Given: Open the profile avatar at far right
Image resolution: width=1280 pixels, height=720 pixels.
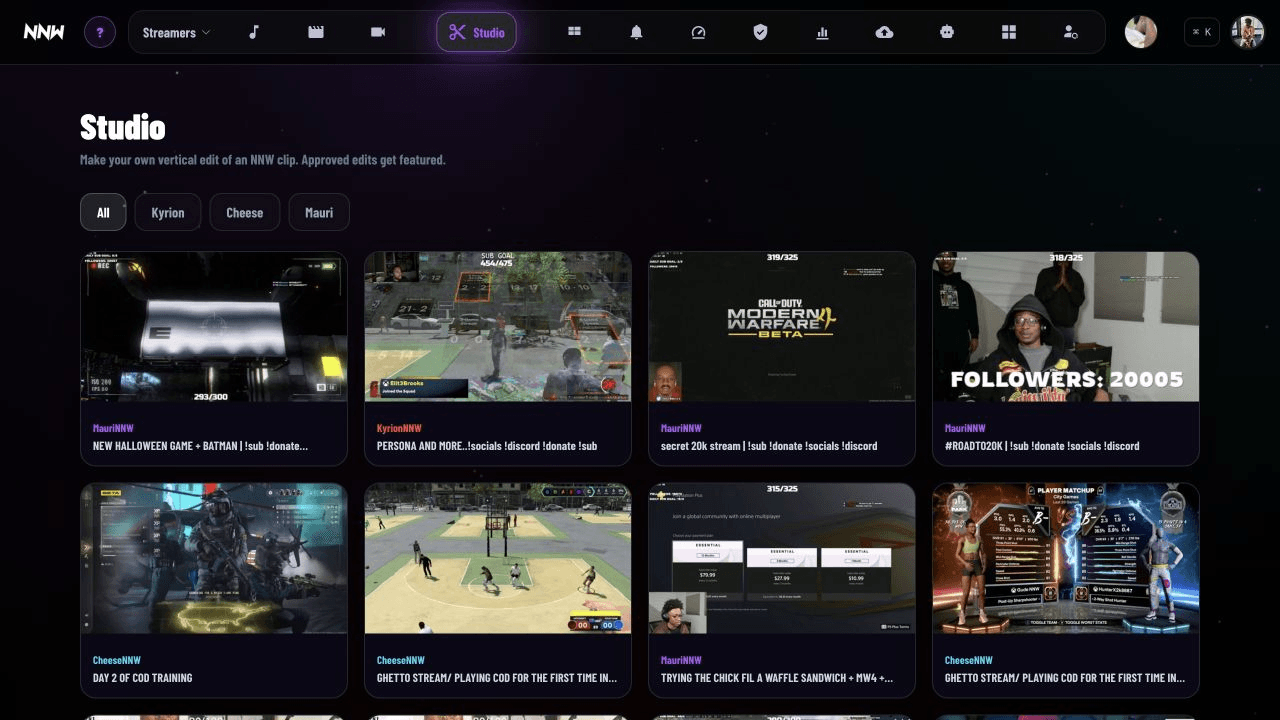Looking at the screenshot, I should 1247,32.
